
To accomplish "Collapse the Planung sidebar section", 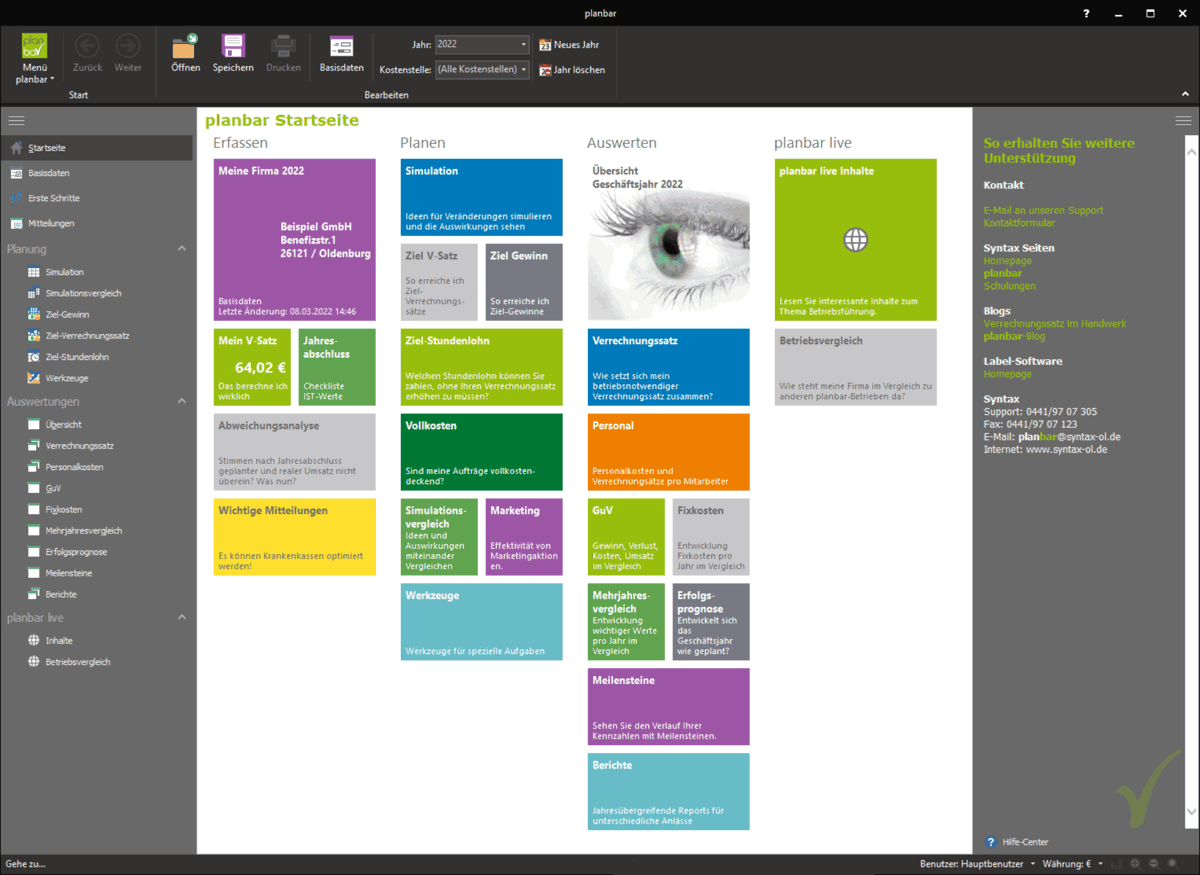I will point(181,248).
